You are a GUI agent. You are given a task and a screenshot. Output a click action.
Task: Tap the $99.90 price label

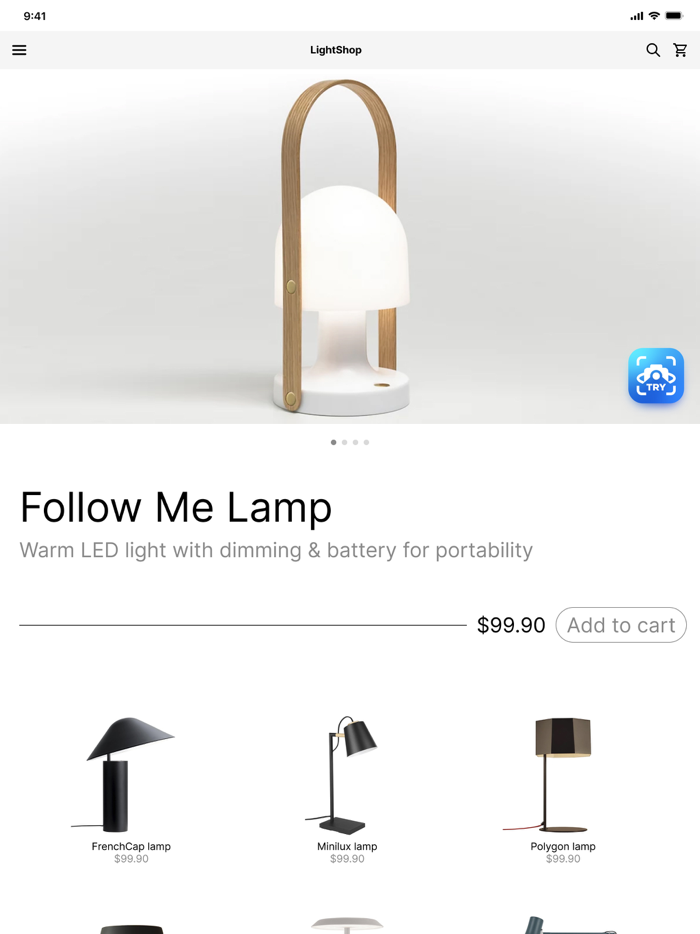[x=511, y=625]
